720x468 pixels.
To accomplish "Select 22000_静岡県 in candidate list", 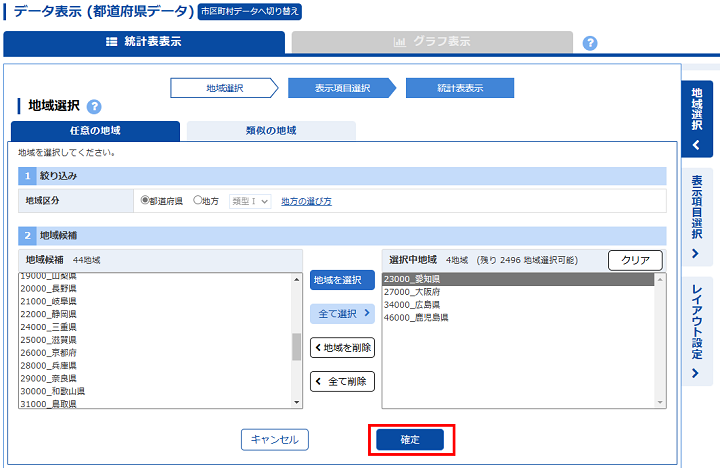I will pyautogui.click(x=155, y=314).
